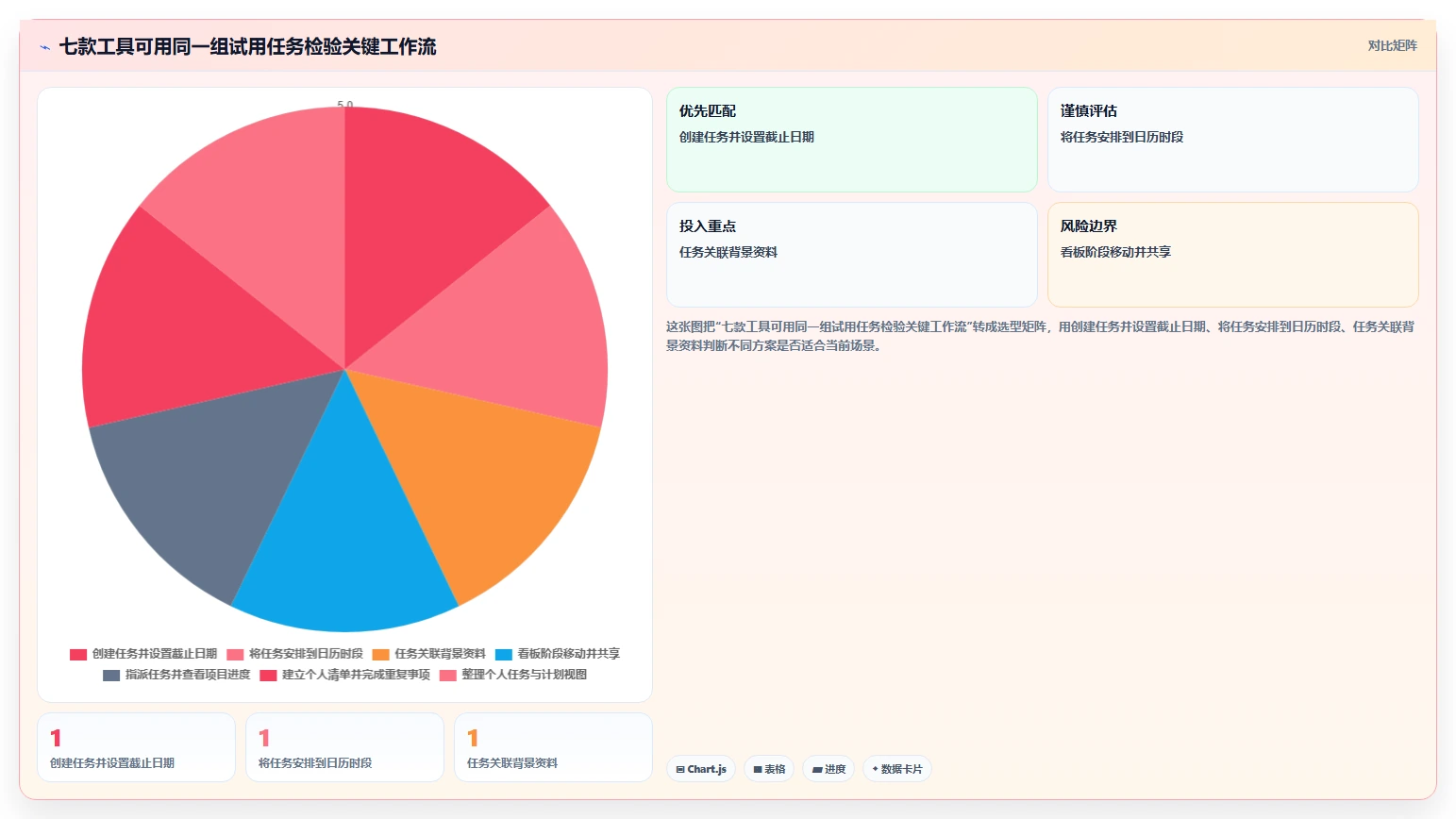
Task: Click the orange legend swatch for 任务关联背景资料
Action: [380, 654]
